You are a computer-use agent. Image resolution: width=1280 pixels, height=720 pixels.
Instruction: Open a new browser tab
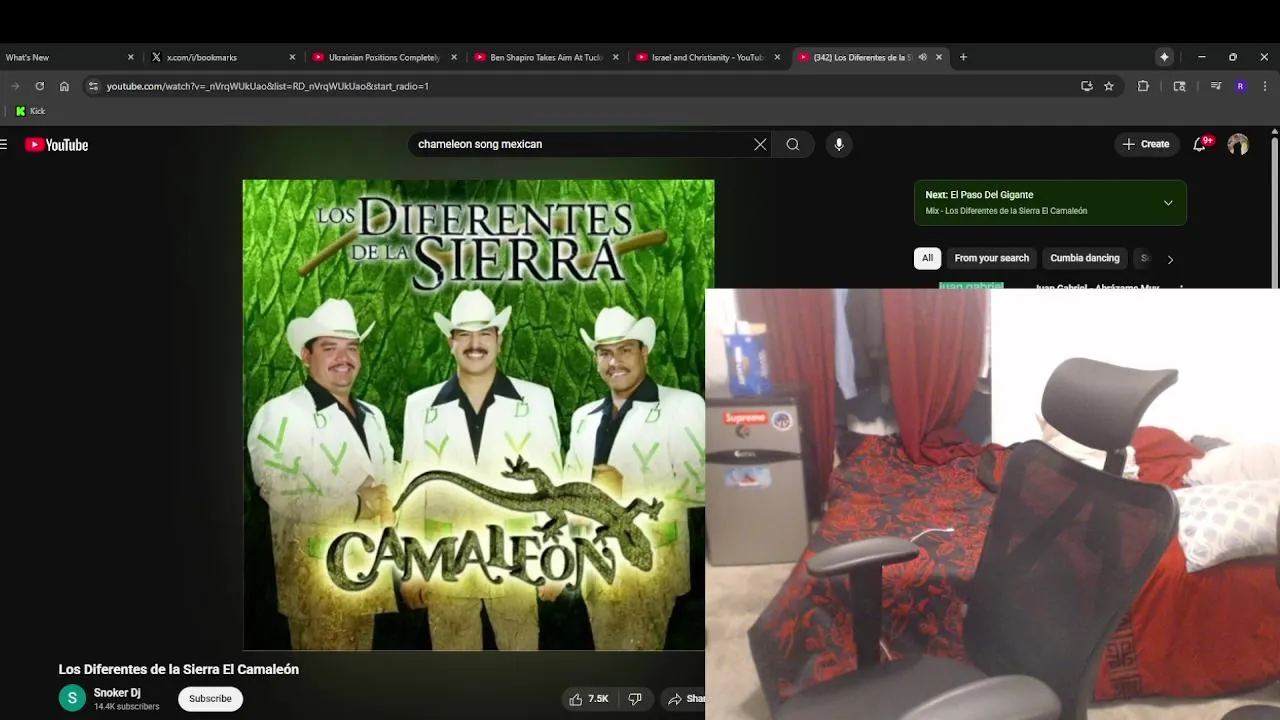[963, 57]
